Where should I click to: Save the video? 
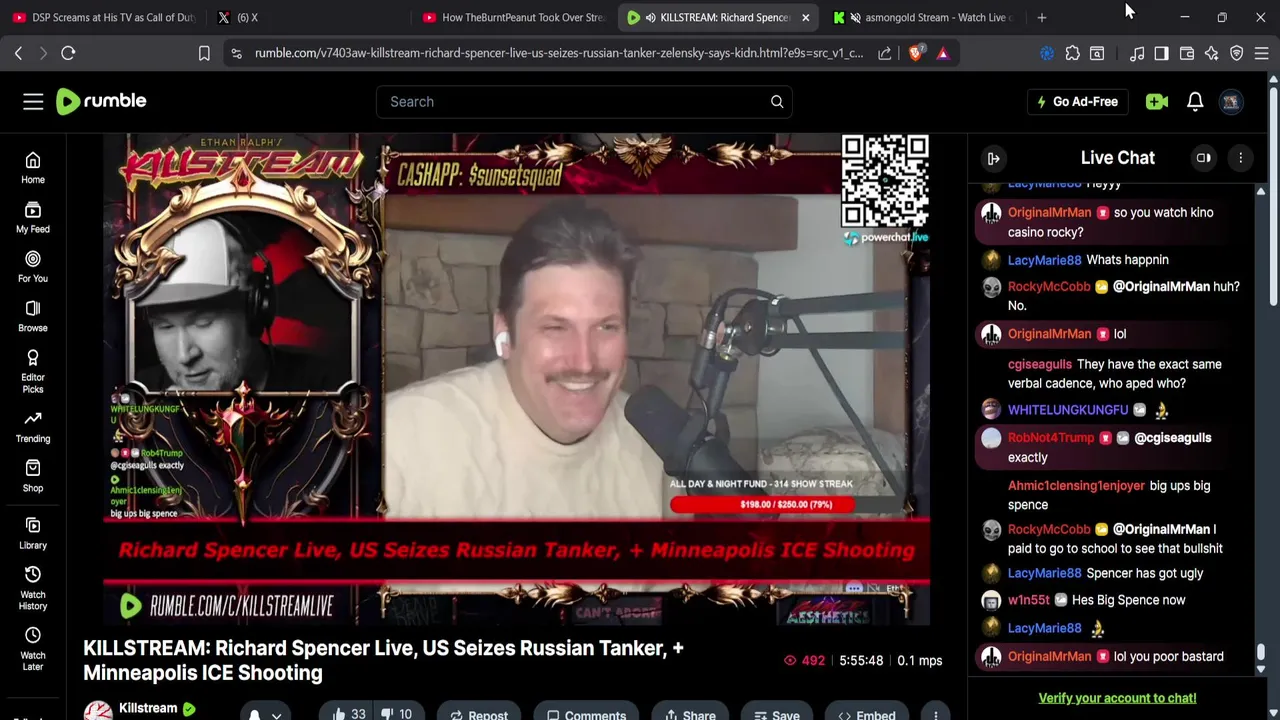point(777,715)
